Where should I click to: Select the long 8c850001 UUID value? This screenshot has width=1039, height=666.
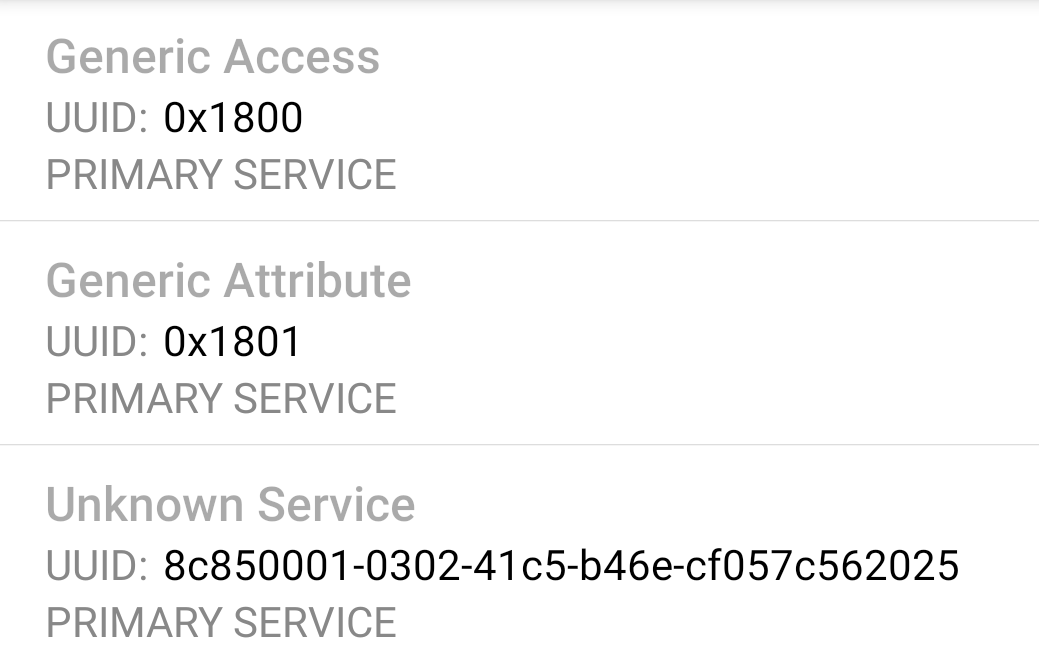(x=561, y=566)
